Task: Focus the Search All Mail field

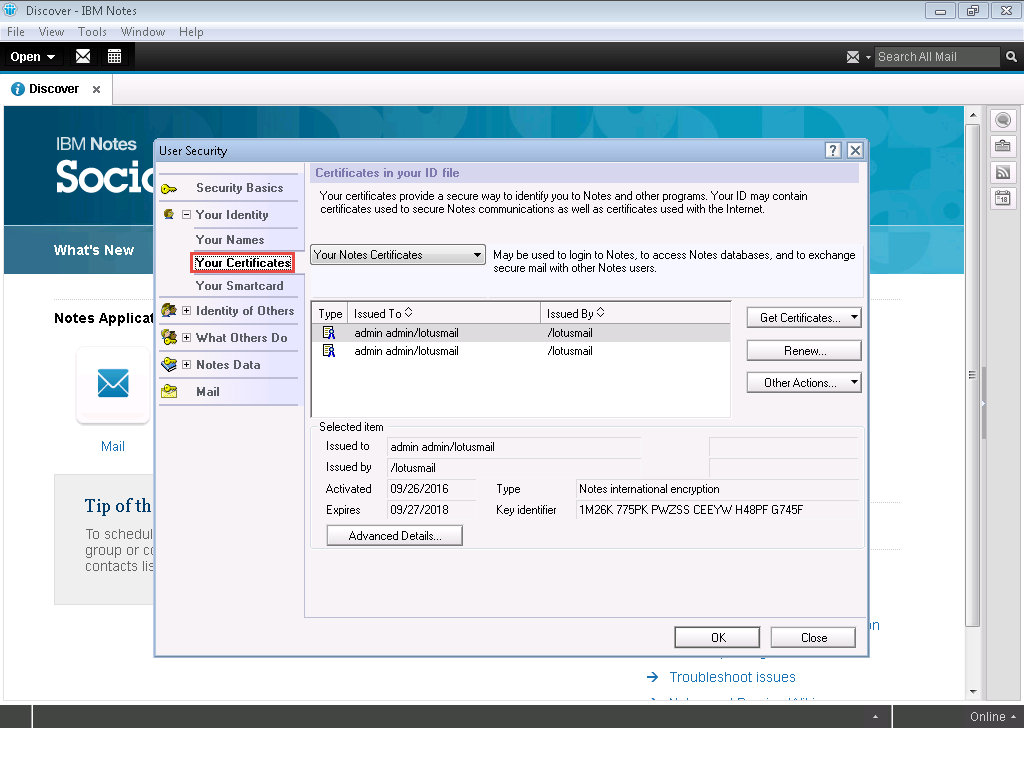Action: tap(936, 57)
